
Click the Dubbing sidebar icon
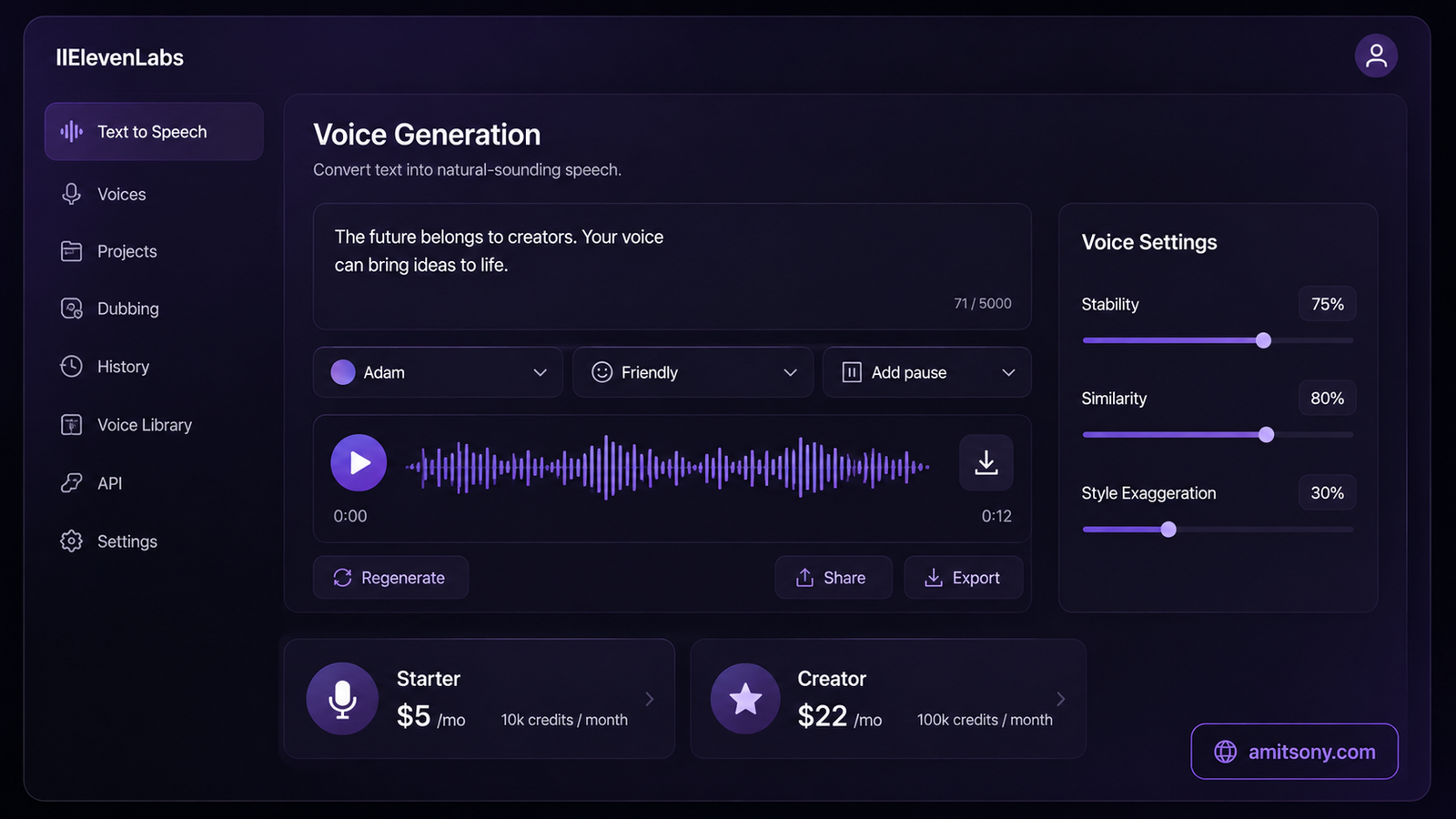71,308
